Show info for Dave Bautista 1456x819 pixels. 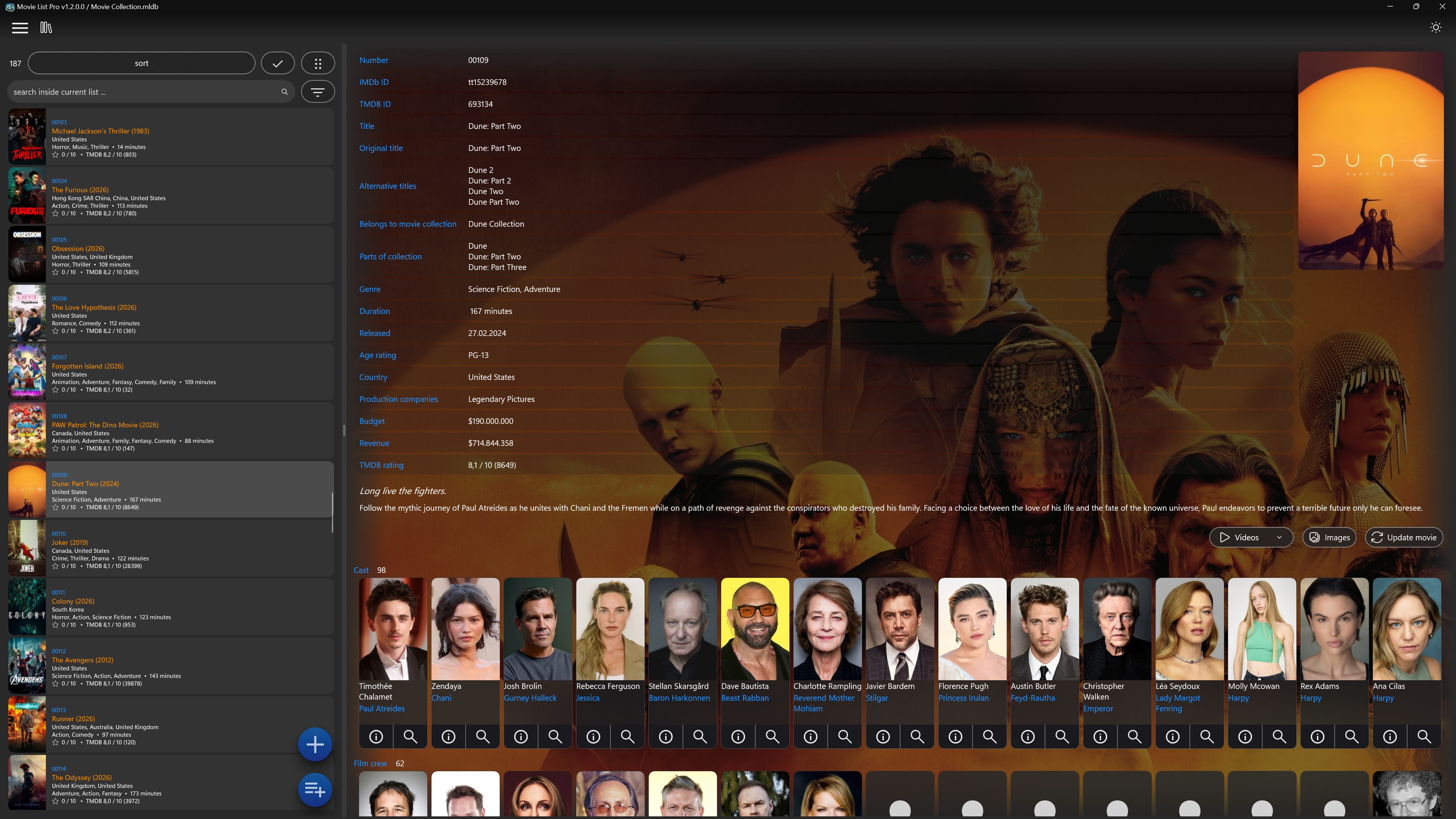(x=738, y=736)
